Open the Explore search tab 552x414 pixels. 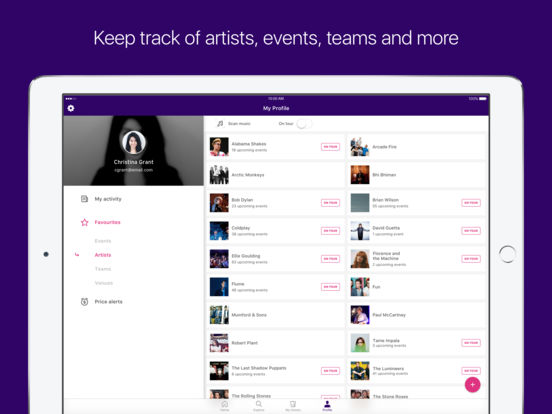tap(259, 406)
